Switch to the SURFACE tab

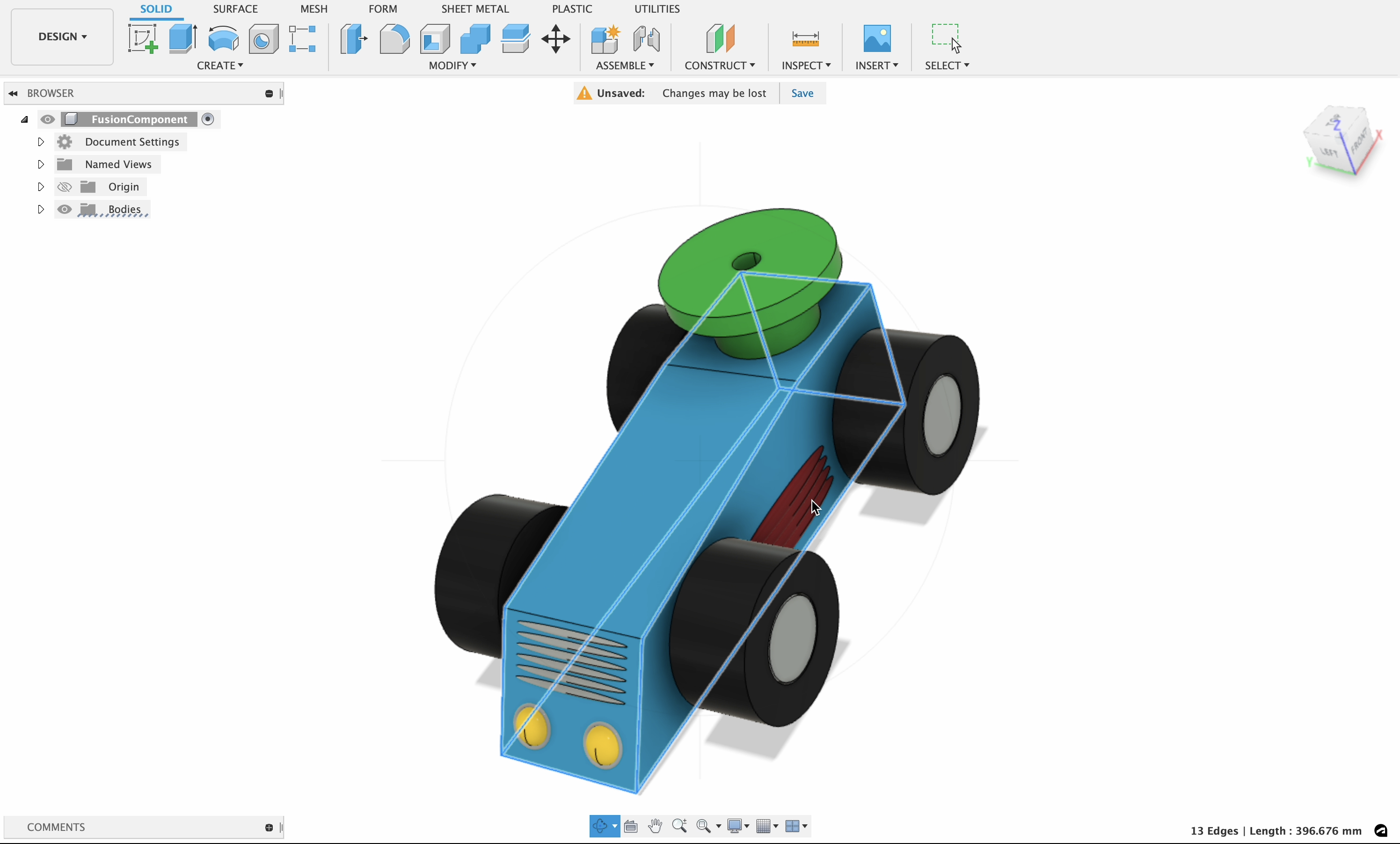tap(235, 9)
